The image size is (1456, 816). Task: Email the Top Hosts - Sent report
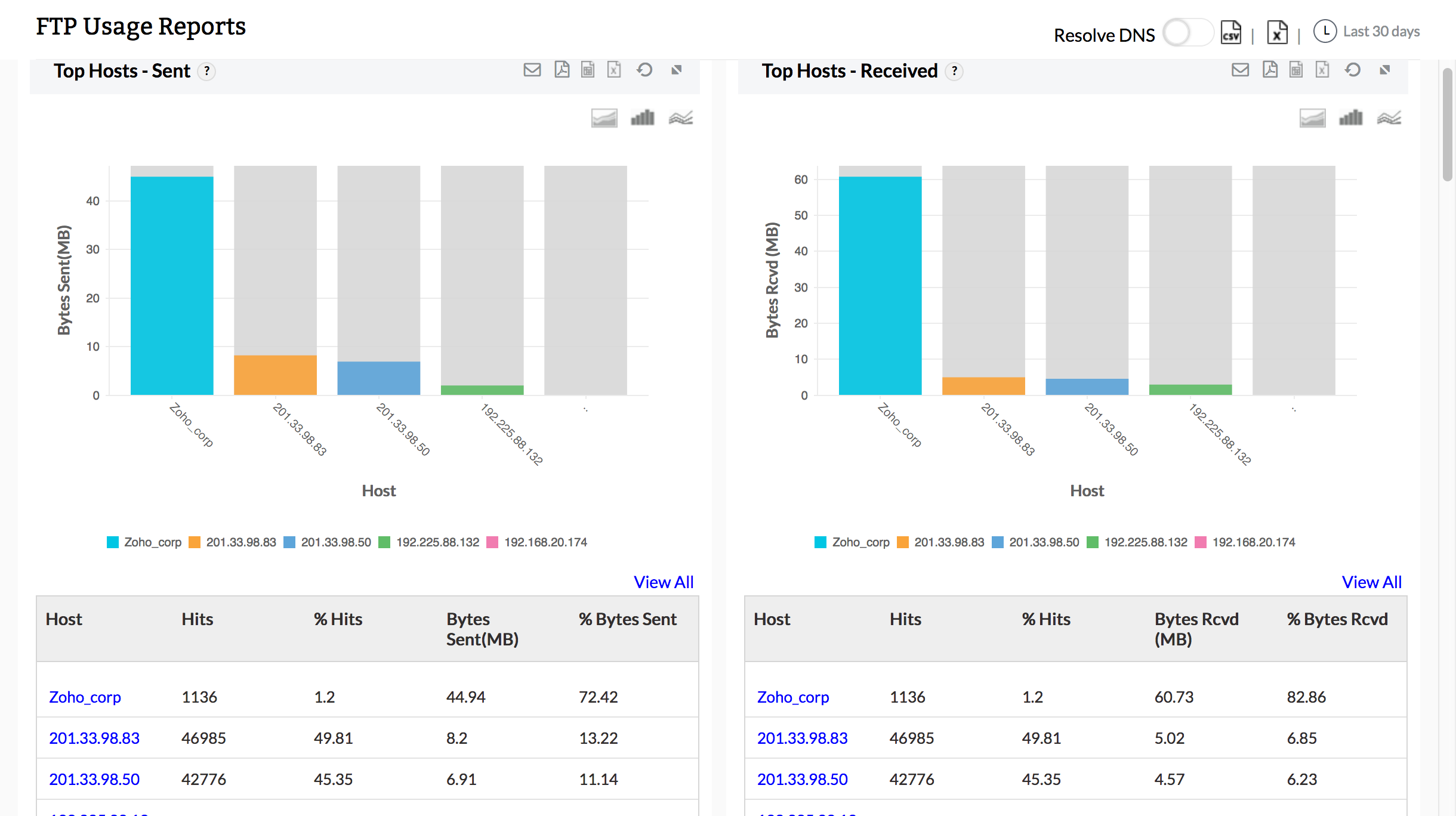(x=532, y=70)
